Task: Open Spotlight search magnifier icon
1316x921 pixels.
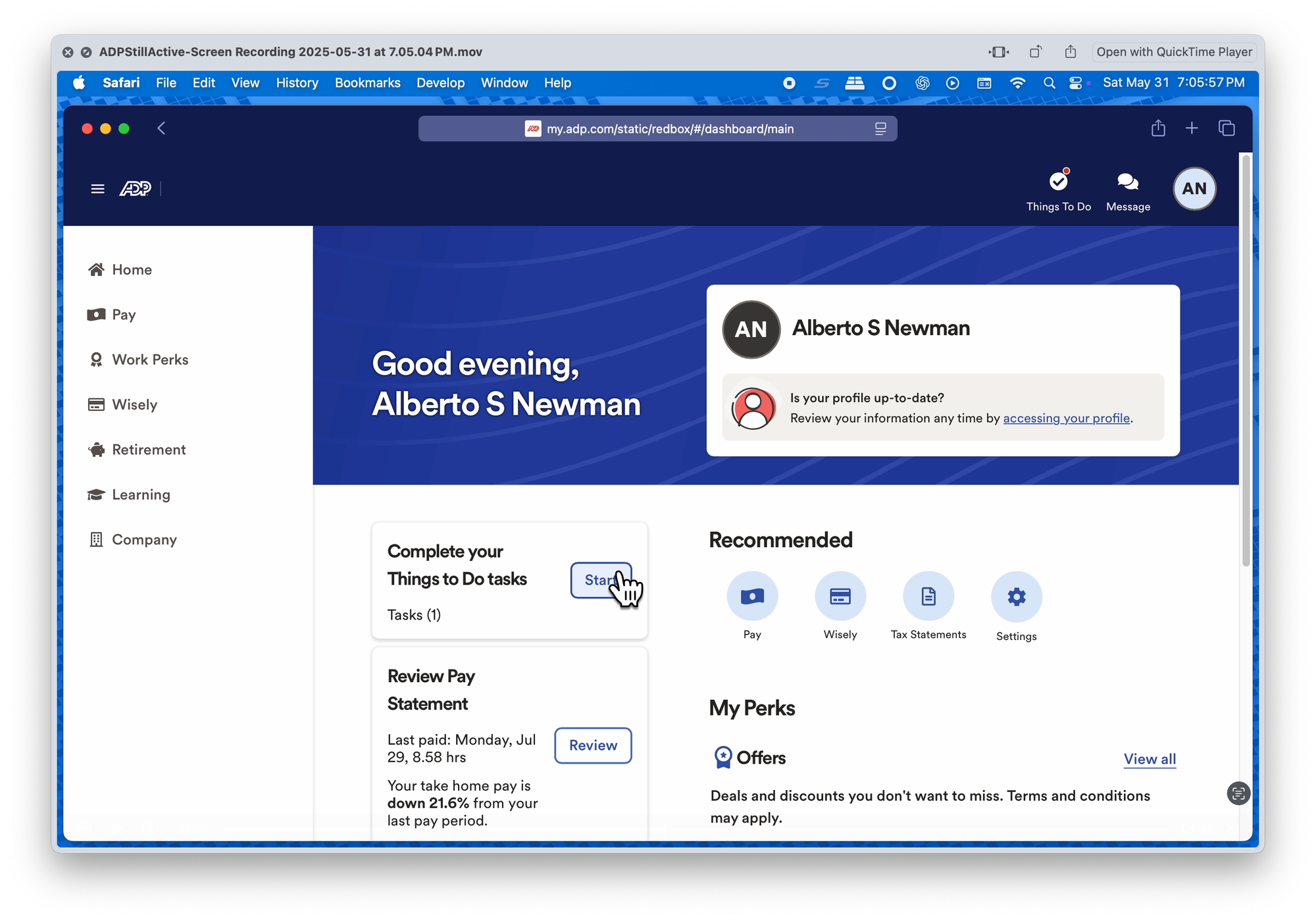Action: (x=1049, y=83)
